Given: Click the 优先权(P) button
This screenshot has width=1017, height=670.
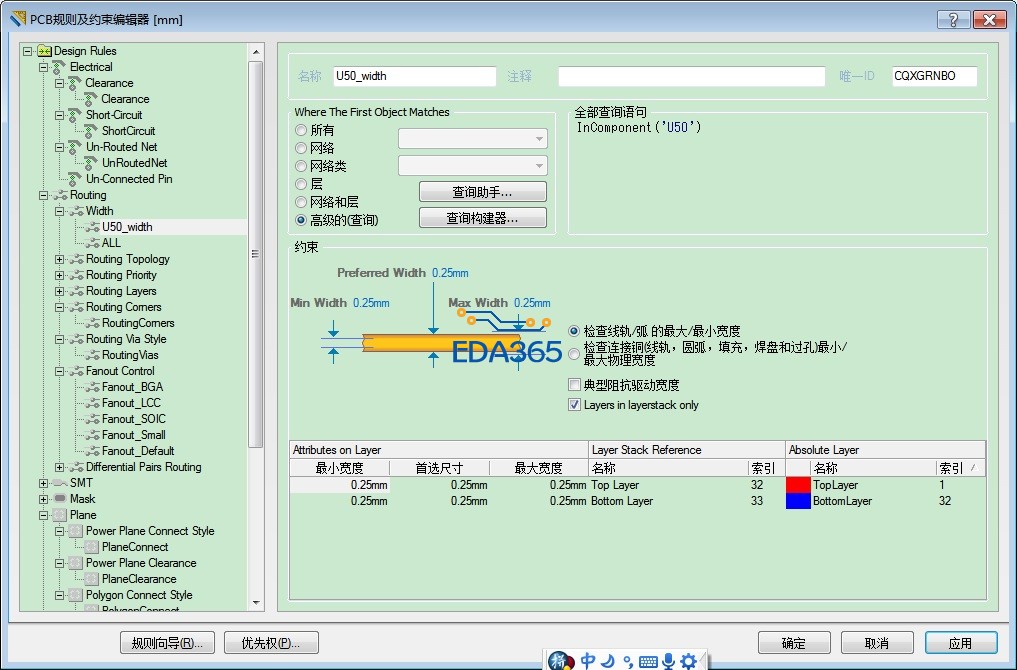Looking at the screenshot, I should 271,643.
